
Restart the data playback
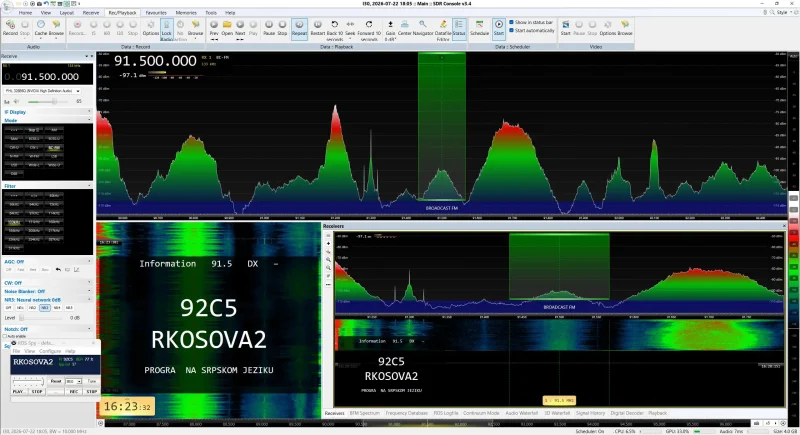tap(317, 28)
